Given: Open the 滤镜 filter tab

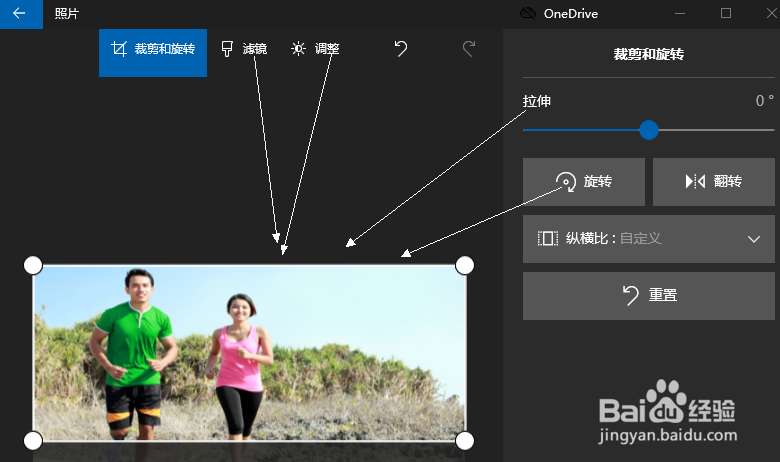Looking at the screenshot, I should [244, 49].
